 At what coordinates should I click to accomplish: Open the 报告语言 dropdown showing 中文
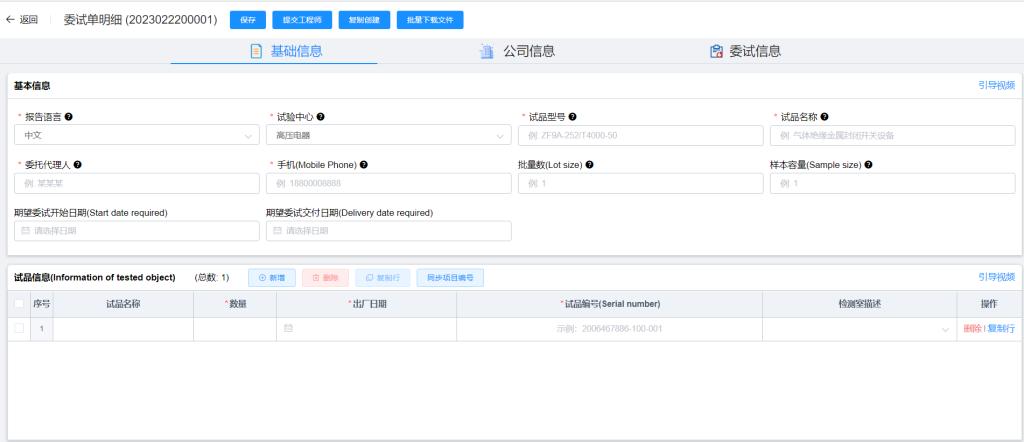tap(136, 135)
